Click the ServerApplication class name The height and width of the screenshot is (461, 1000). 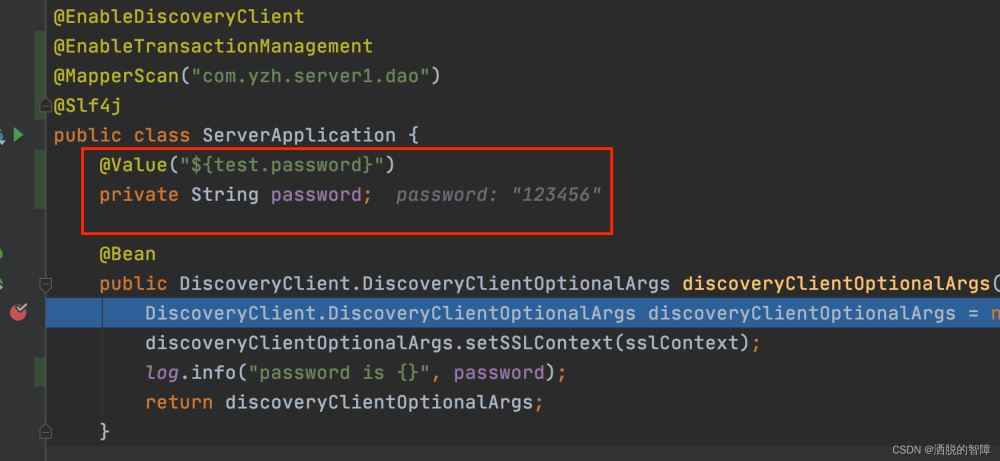pos(299,135)
